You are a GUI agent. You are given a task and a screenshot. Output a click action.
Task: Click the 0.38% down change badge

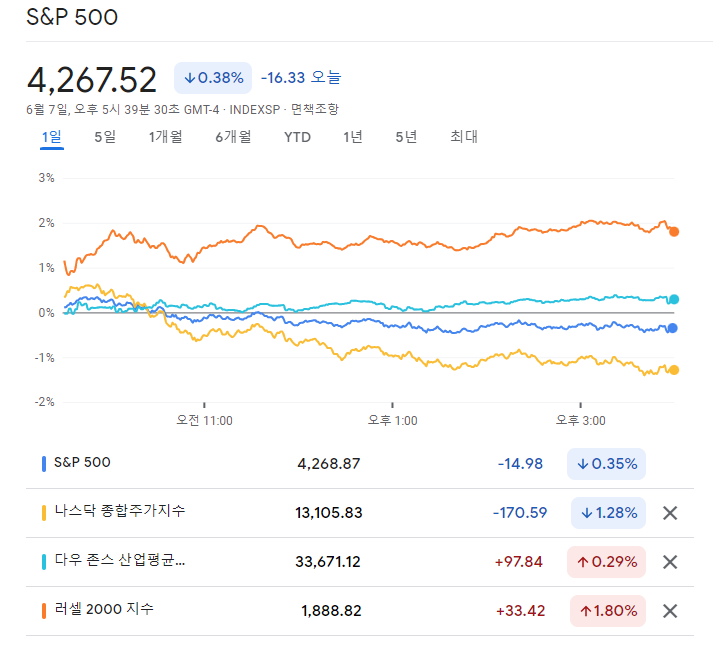(x=213, y=78)
